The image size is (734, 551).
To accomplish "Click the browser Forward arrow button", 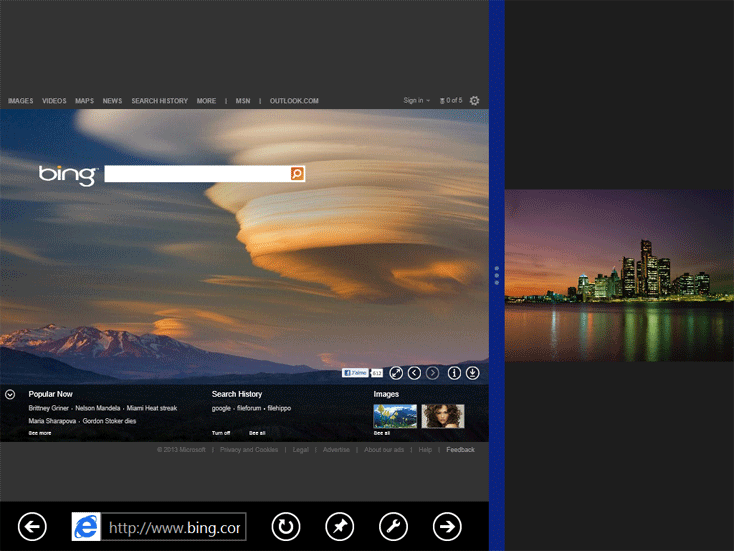I will tap(447, 526).
